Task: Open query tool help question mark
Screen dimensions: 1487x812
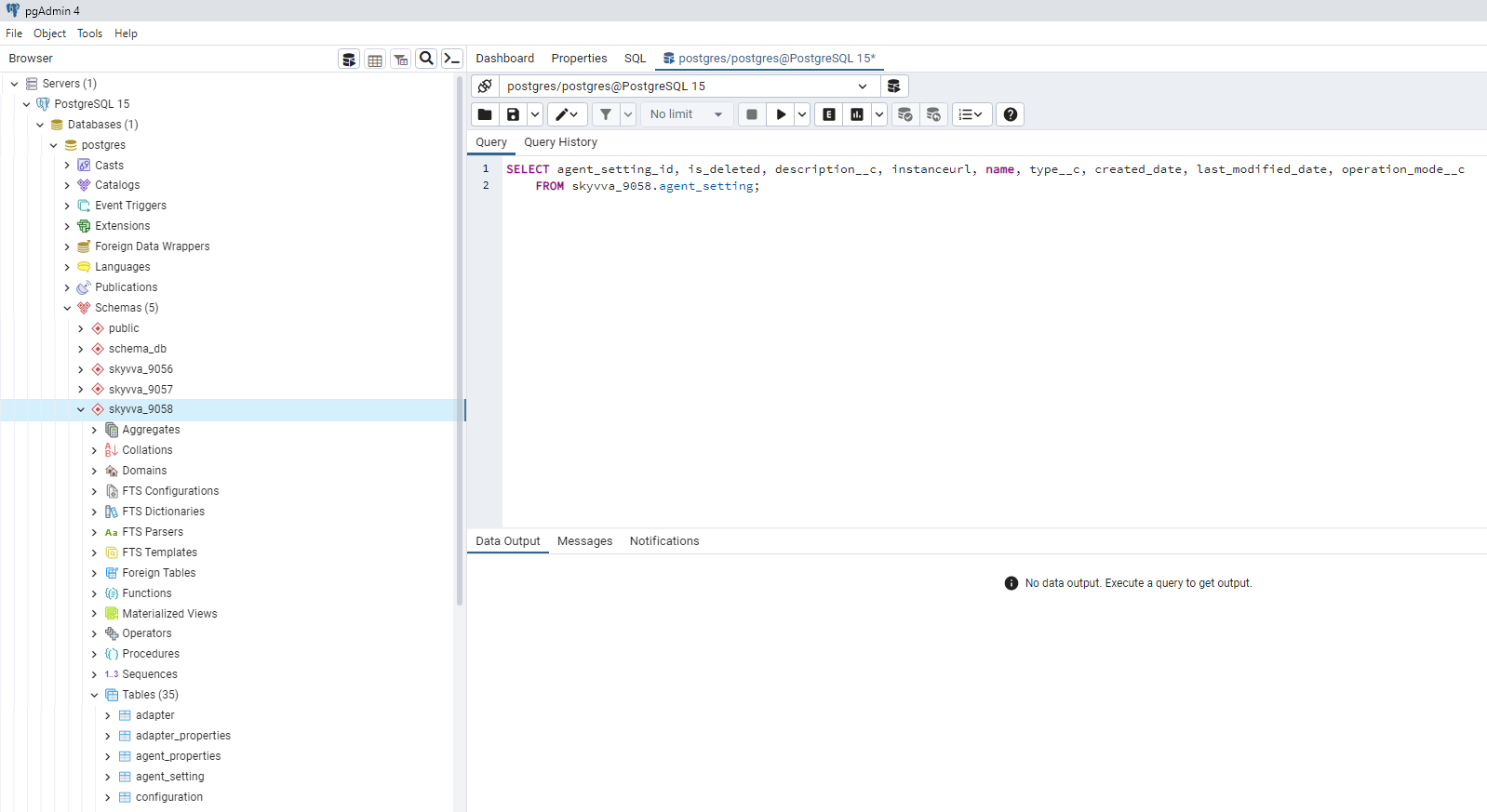Action: click(1011, 114)
